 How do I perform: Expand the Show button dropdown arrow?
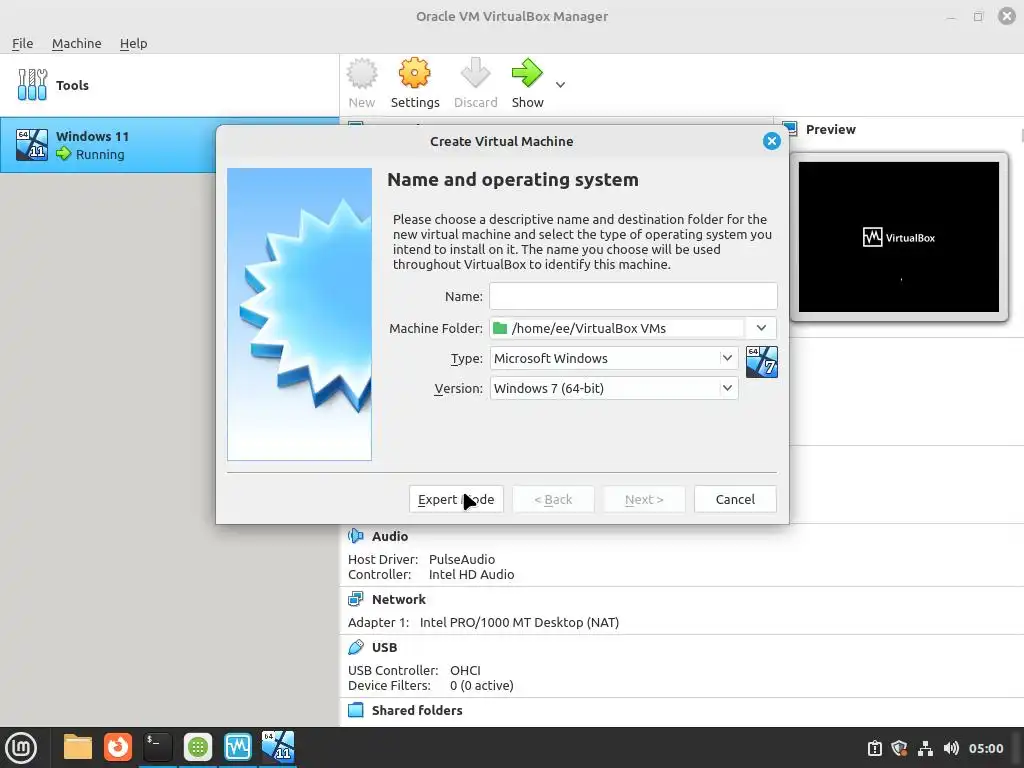560,85
